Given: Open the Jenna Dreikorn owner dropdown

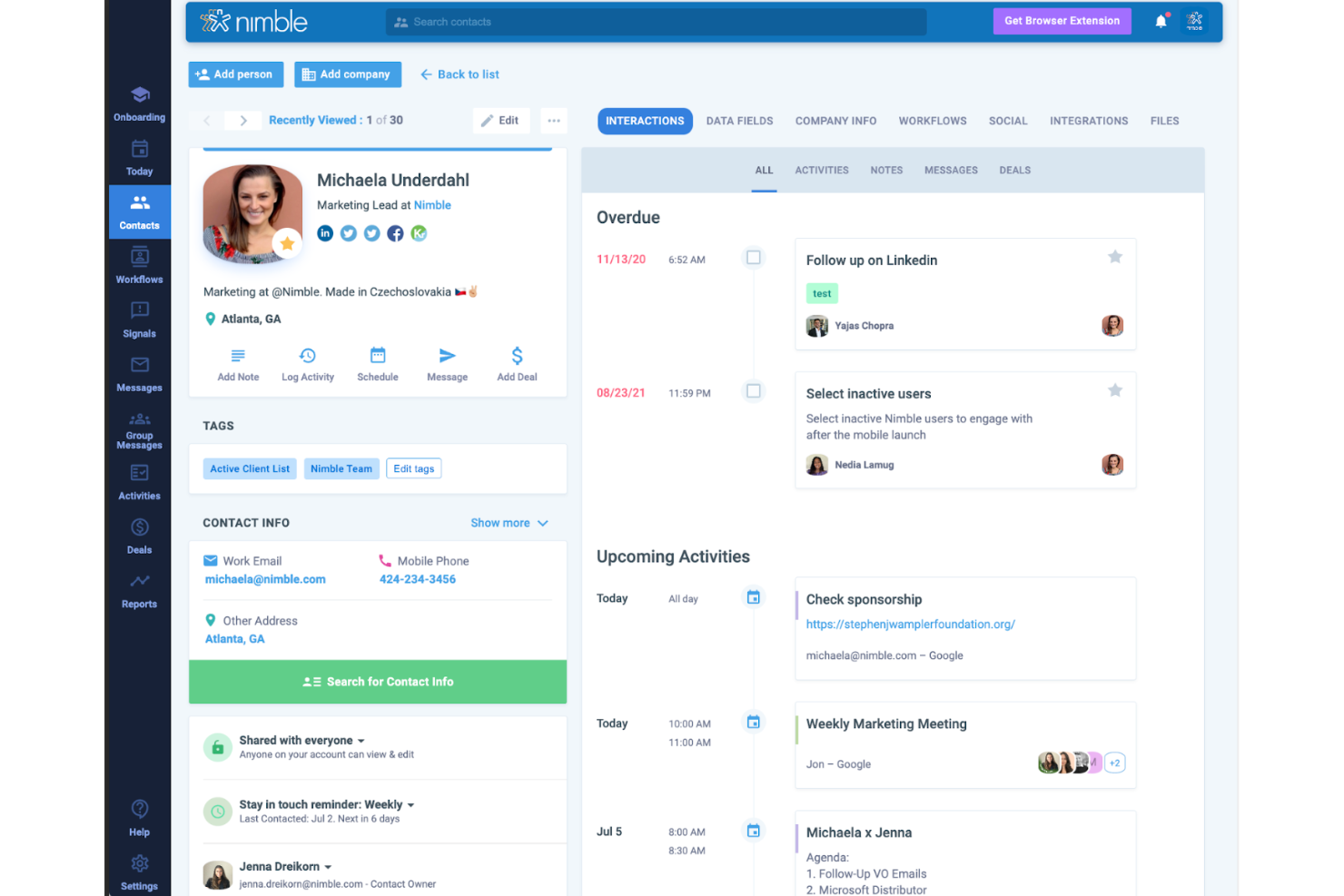Looking at the screenshot, I should tap(285, 867).
